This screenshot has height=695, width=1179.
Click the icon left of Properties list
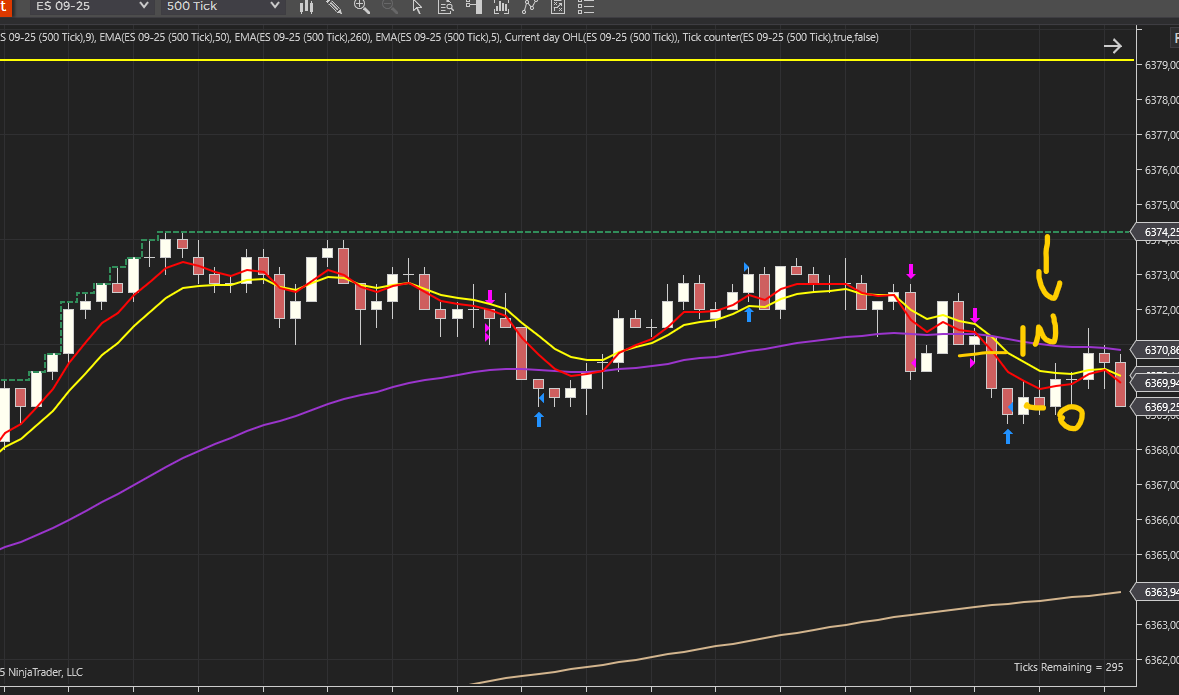tap(558, 7)
